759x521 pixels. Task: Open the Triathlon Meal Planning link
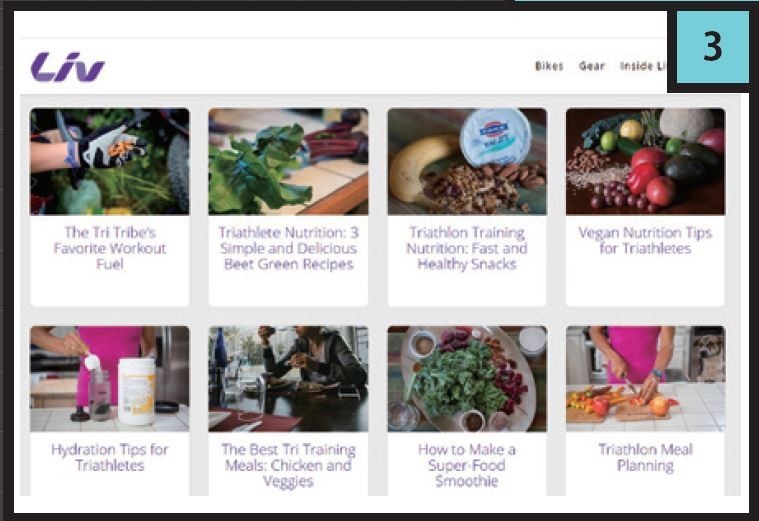[645, 458]
